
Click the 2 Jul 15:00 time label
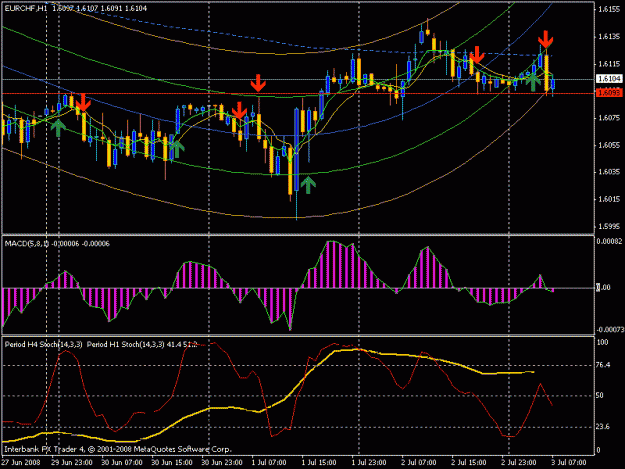tap(469, 462)
